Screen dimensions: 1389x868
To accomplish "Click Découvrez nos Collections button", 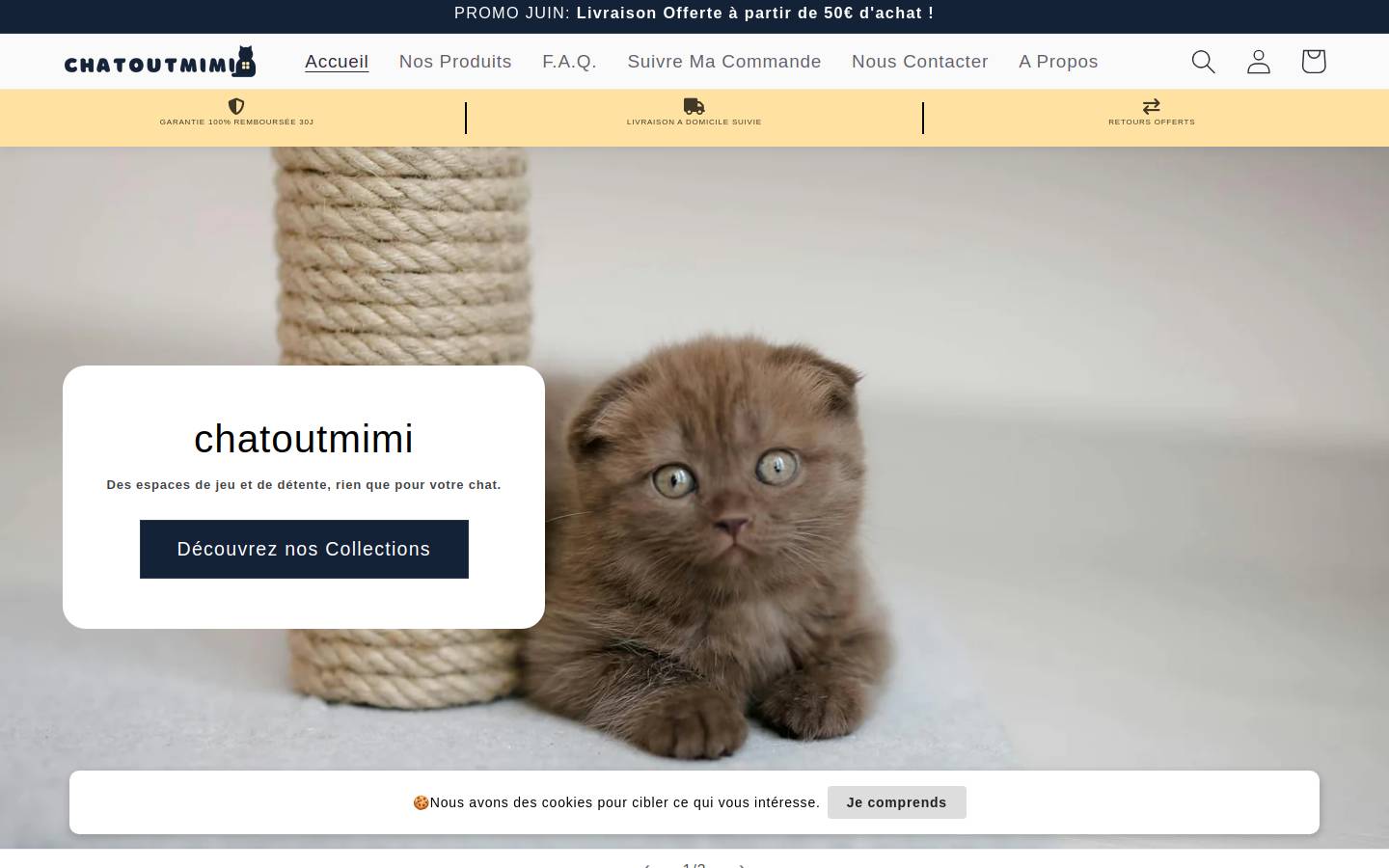I will pyautogui.click(x=304, y=549).
